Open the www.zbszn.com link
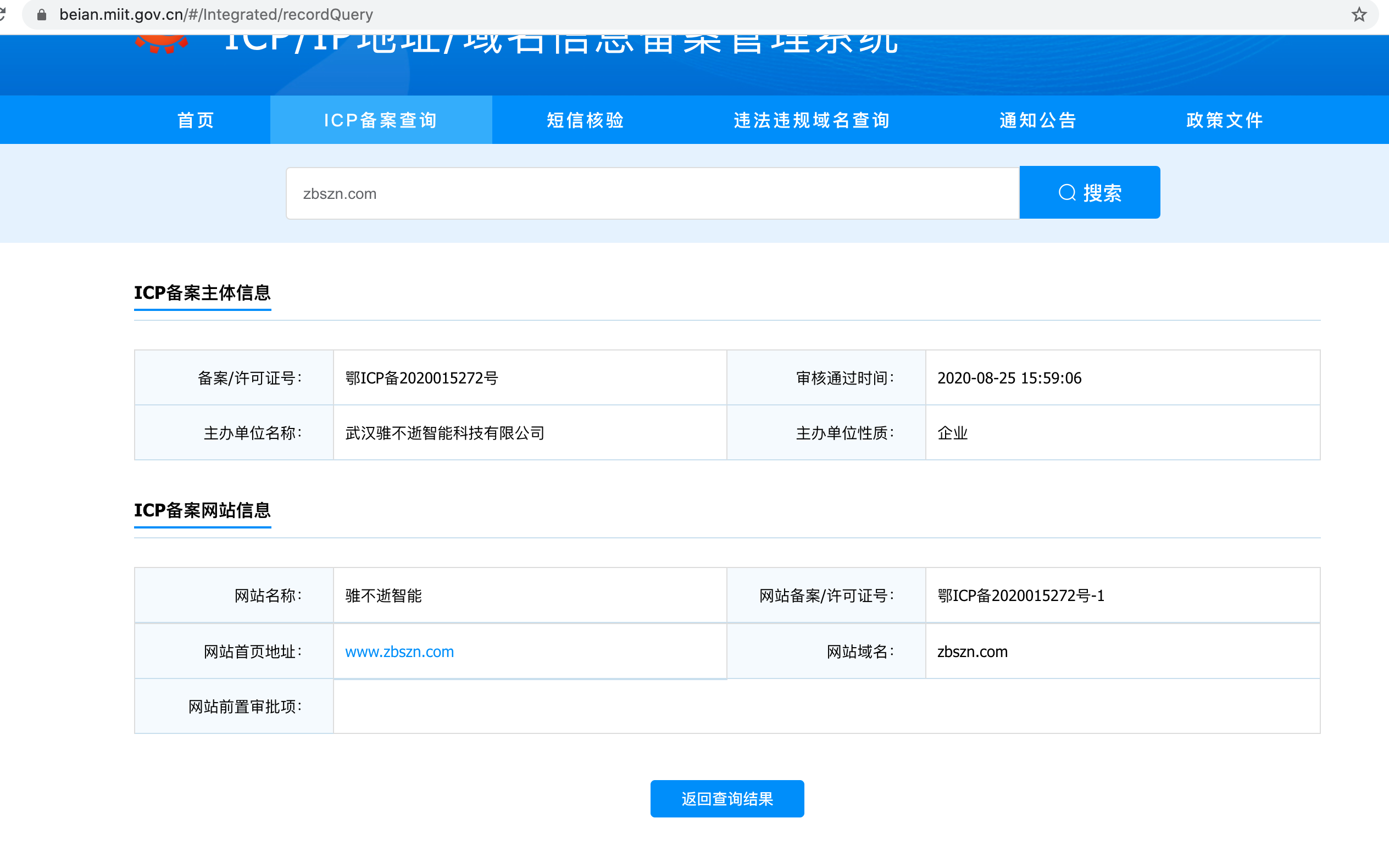 (x=399, y=652)
